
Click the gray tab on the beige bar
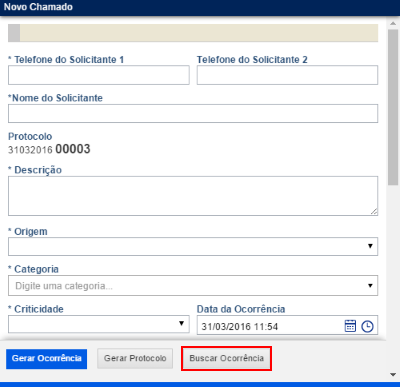[14, 33]
